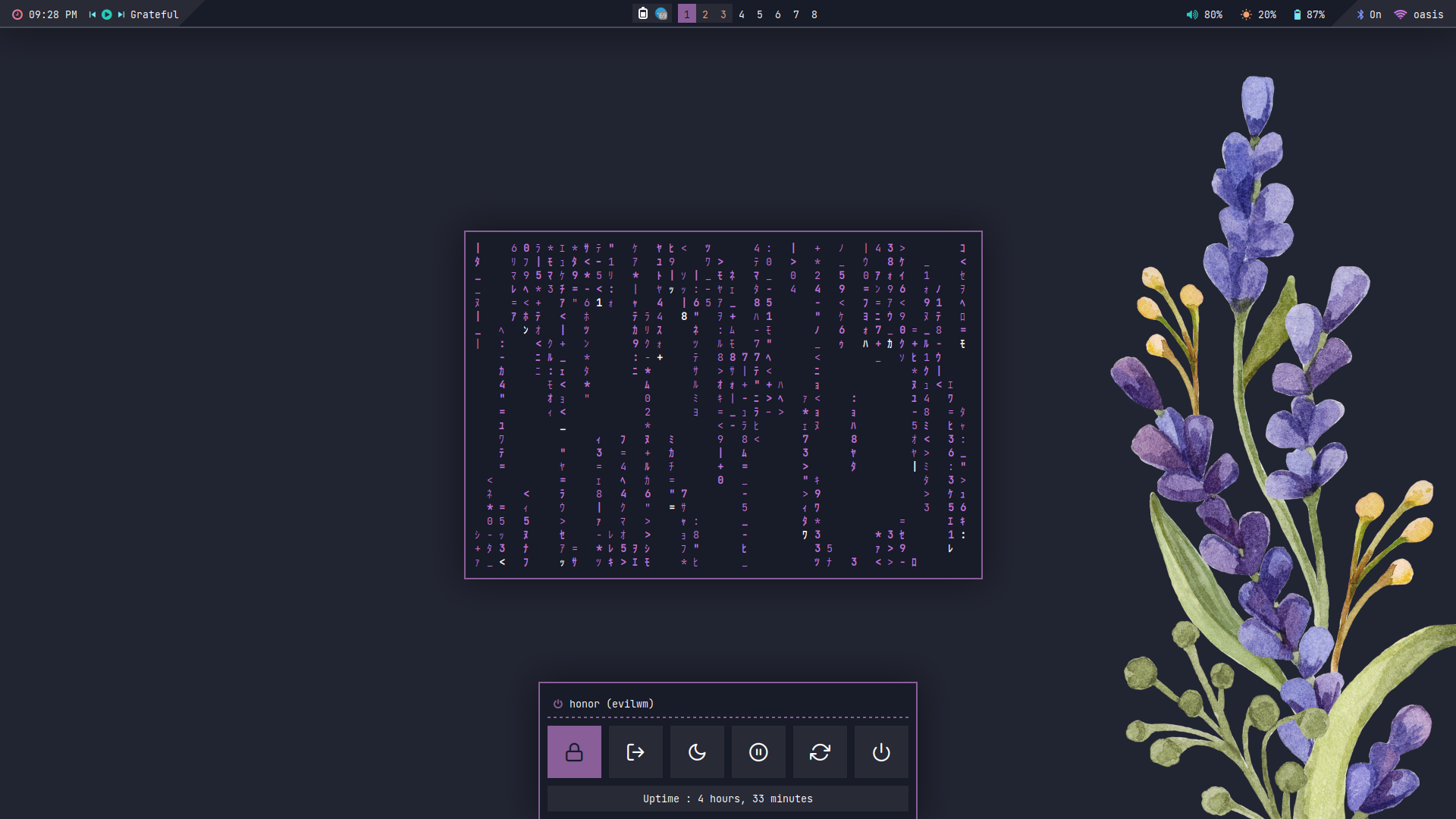Click the reboot refresh icon
This screenshot has height=819, width=1456.
pos(820,752)
